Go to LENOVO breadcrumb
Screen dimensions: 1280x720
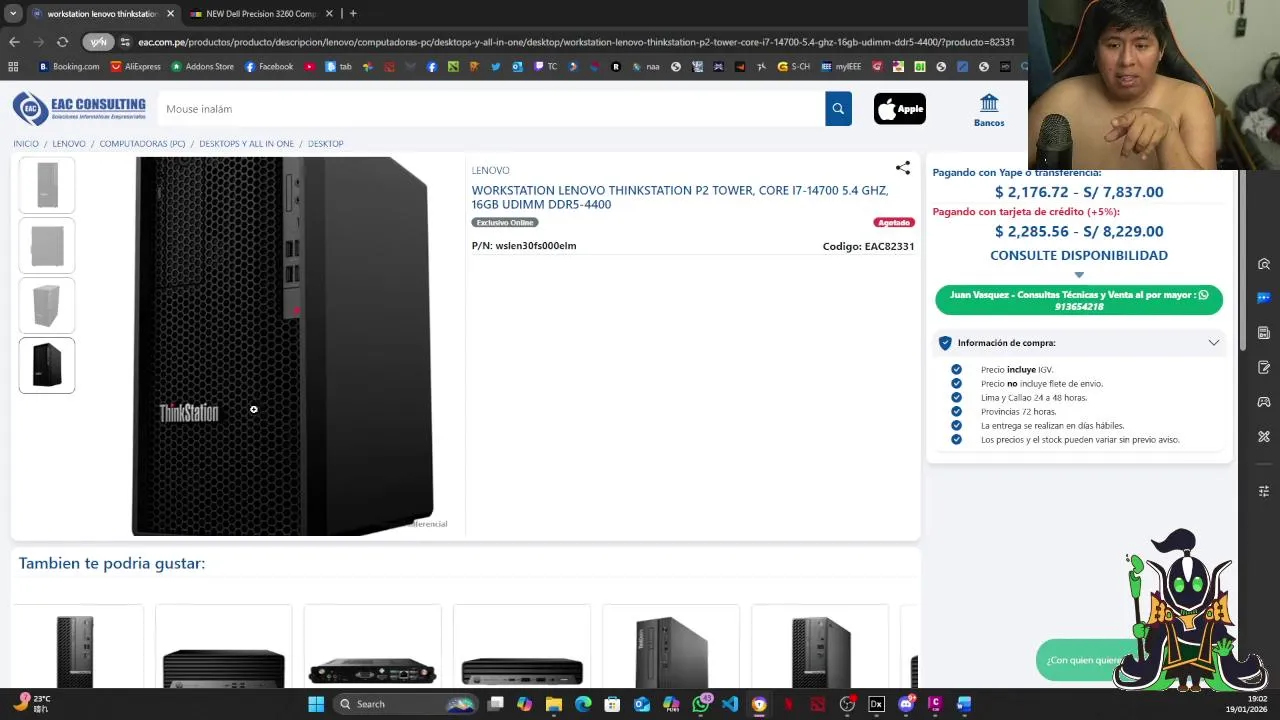pyautogui.click(x=69, y=144)
